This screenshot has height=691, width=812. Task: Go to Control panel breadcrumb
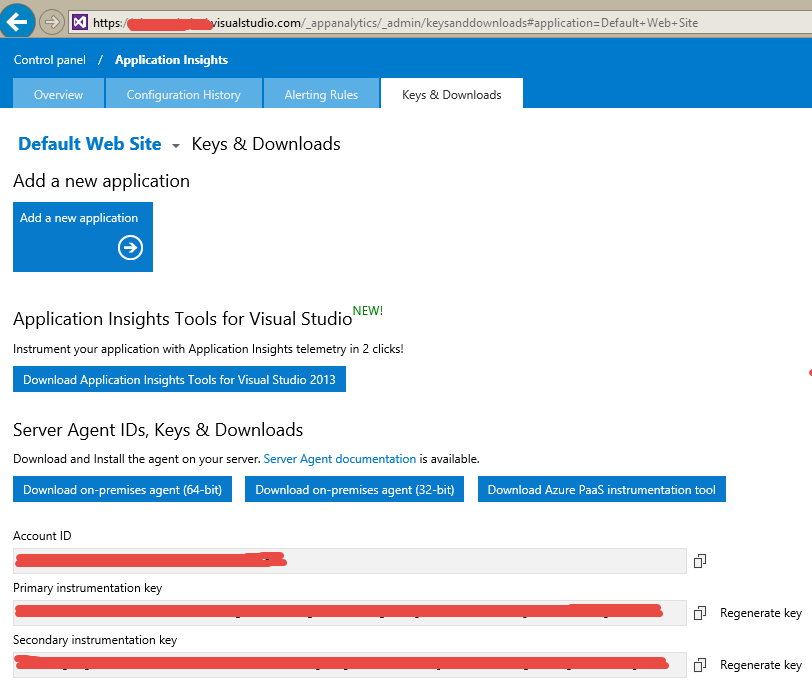tap(50, 60)
